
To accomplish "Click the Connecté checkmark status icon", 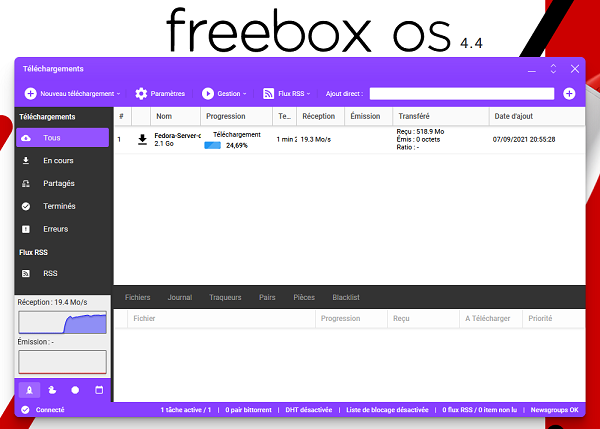I will (25, 410).
